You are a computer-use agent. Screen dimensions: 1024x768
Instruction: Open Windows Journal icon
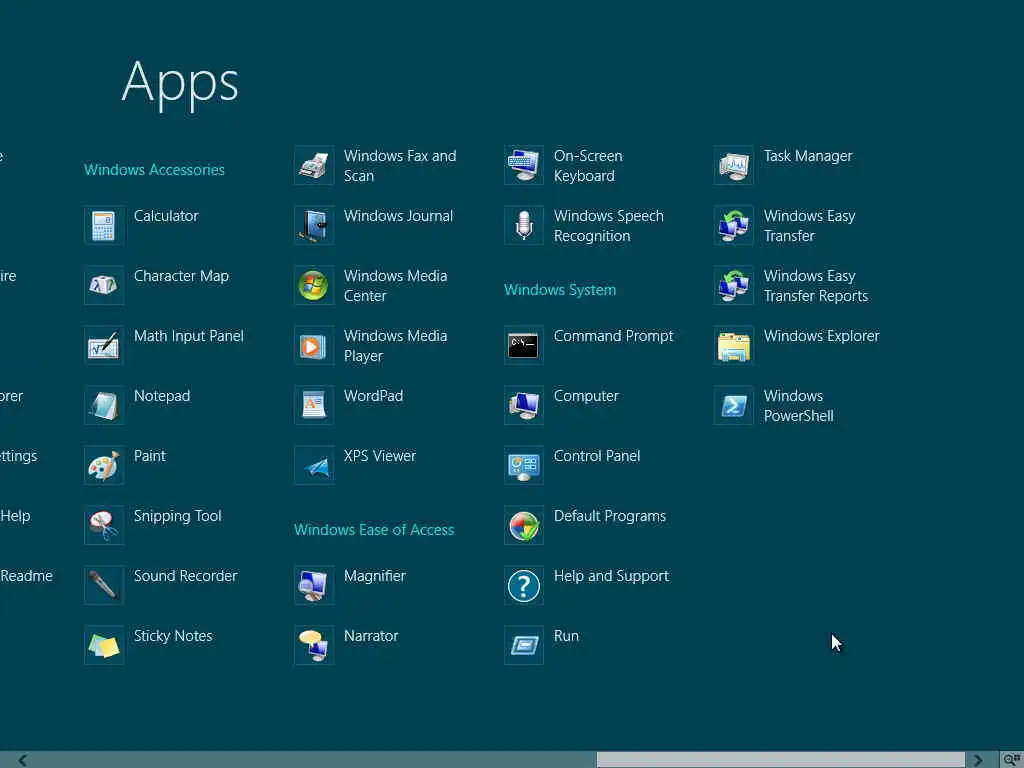[x=314, y=225]
